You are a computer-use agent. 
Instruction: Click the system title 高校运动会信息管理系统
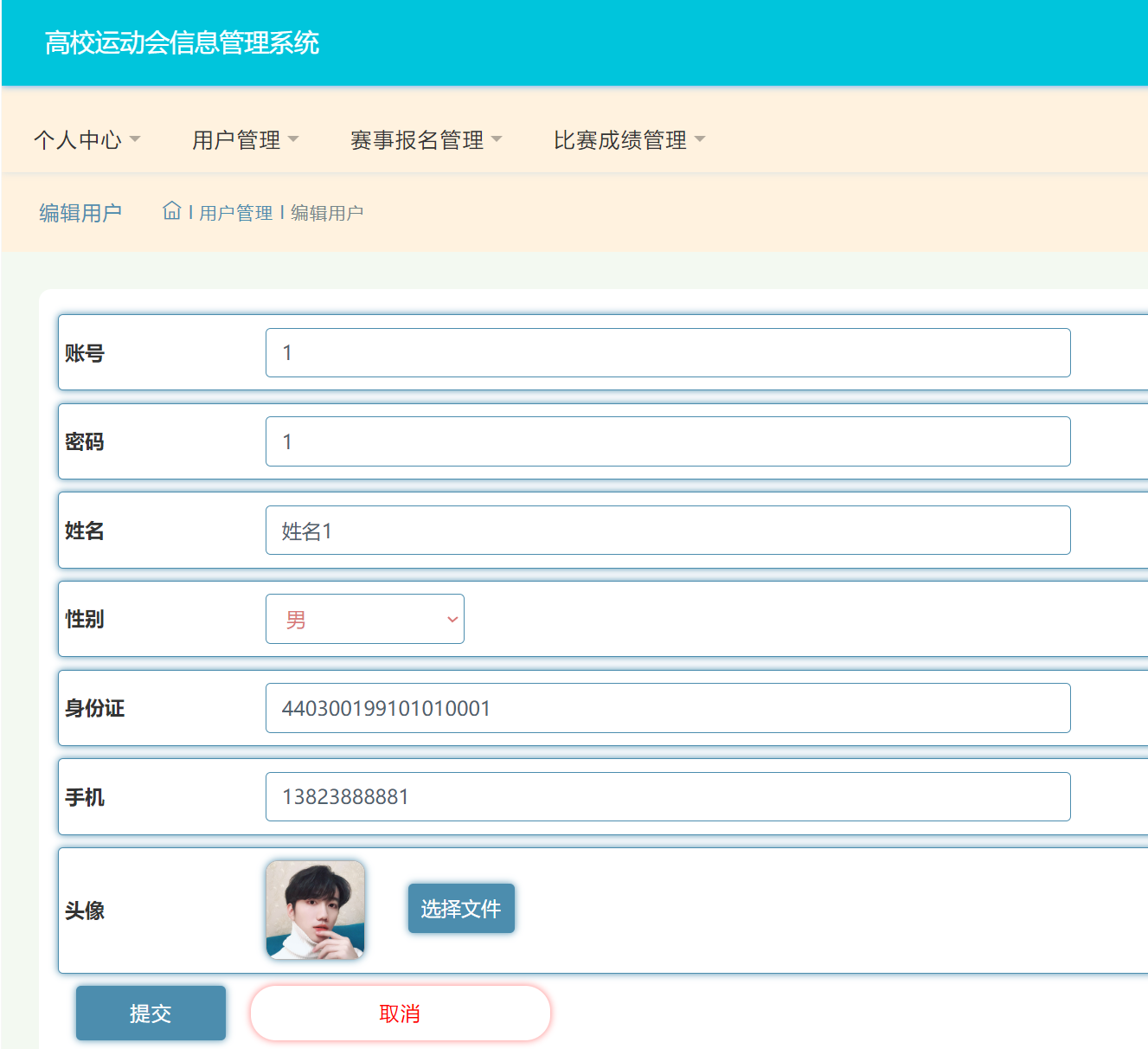click(x=183, y=42)
